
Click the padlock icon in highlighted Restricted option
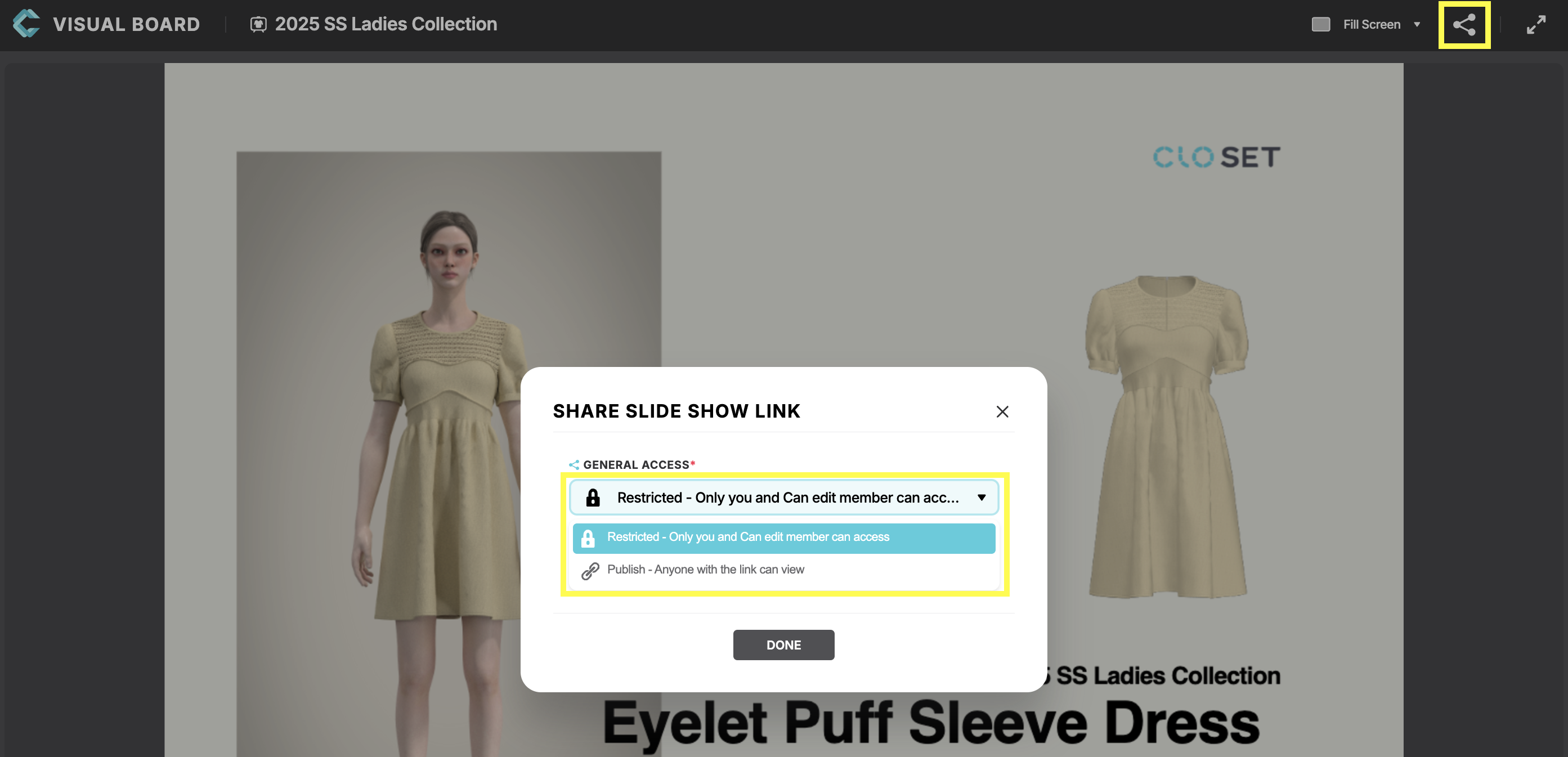tap(588, 538)
